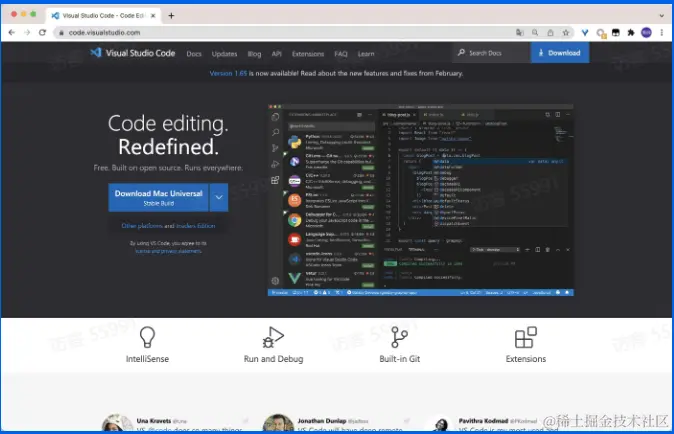Select the Visual Studio Code browser tab
Viewport: 674px width, 434px height.
point(103,15)
